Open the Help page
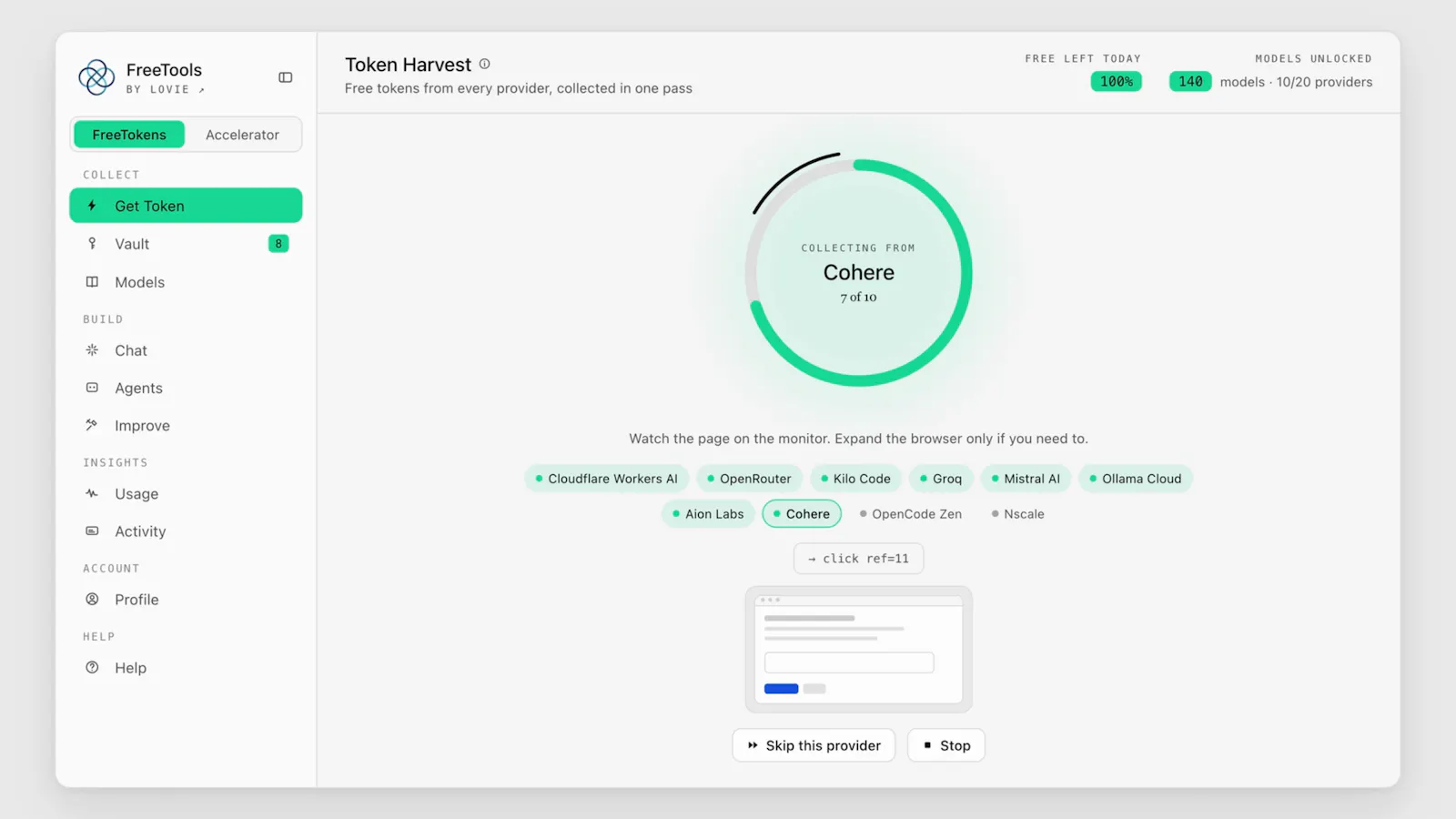1456x819 pixels. (186, 667)
